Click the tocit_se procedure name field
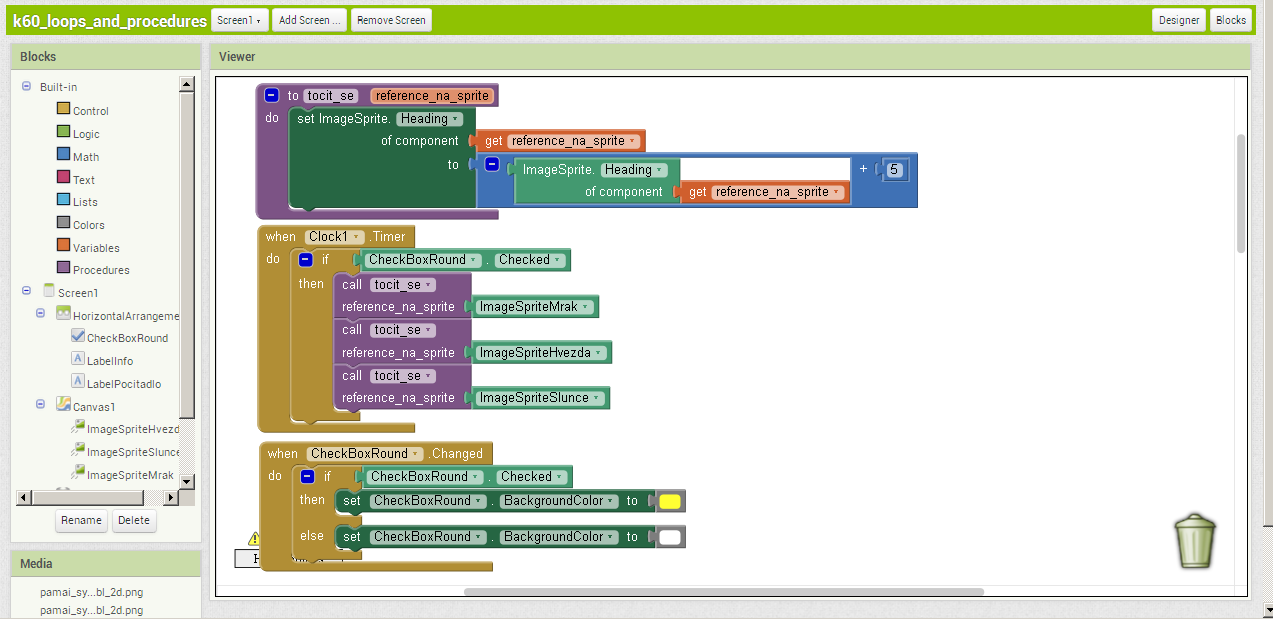 point(330,96)
